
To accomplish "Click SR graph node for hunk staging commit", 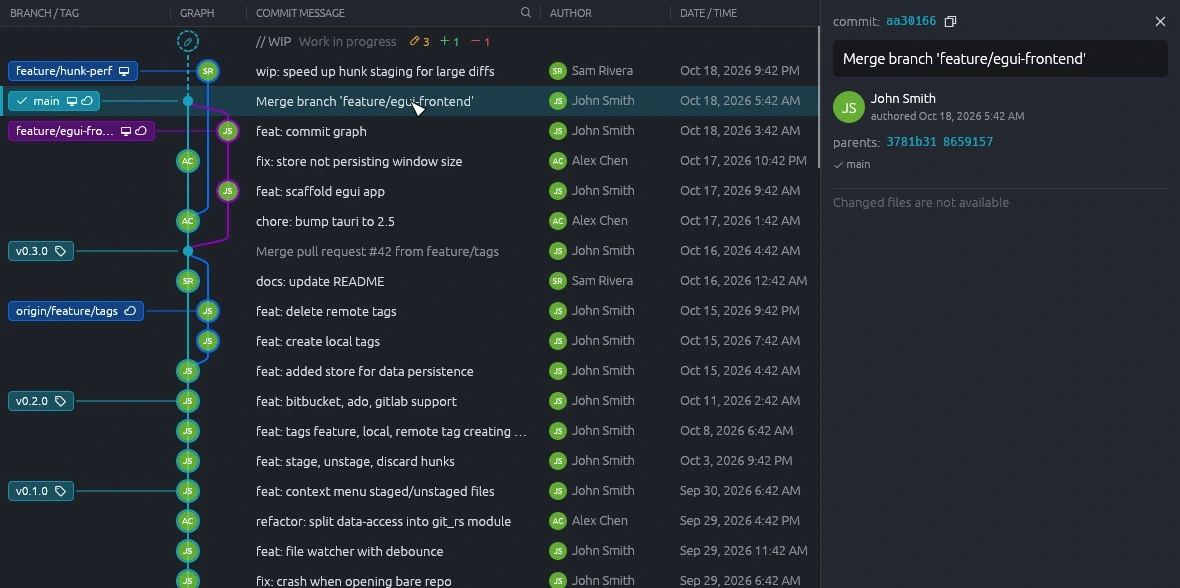I will 208,72.
